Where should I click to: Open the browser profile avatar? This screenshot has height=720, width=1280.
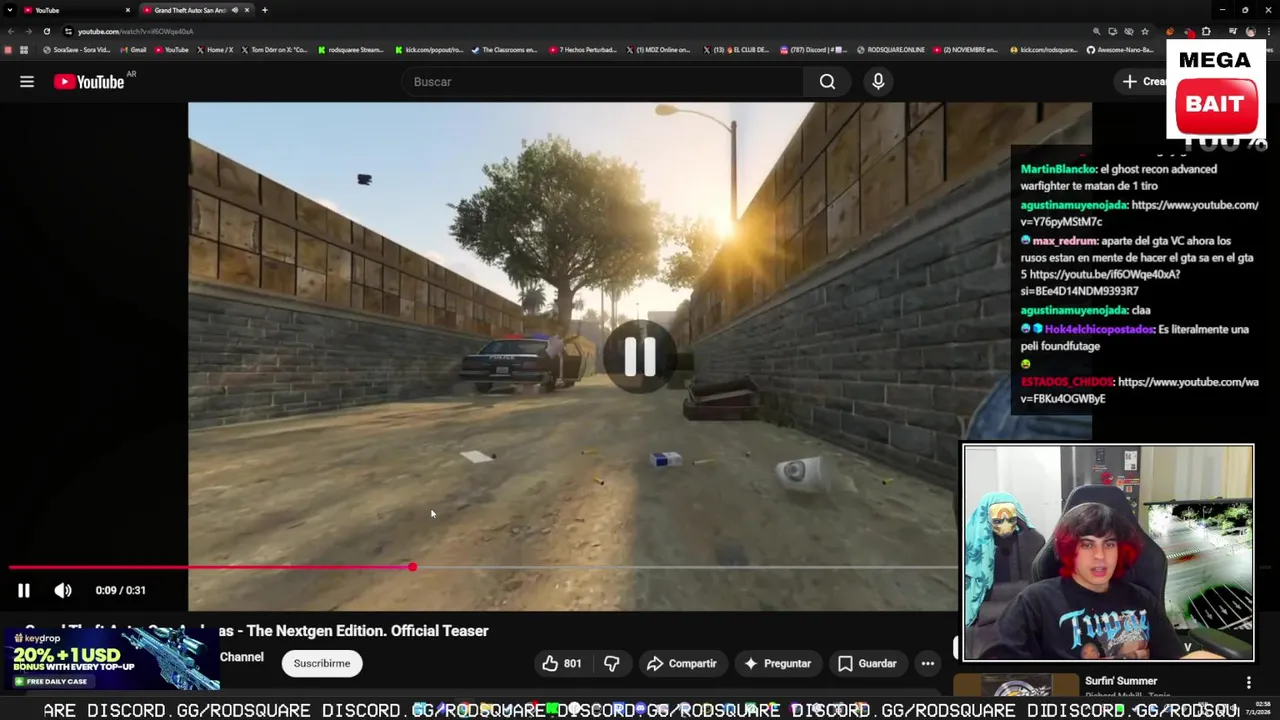click(x=1250, y=31)
